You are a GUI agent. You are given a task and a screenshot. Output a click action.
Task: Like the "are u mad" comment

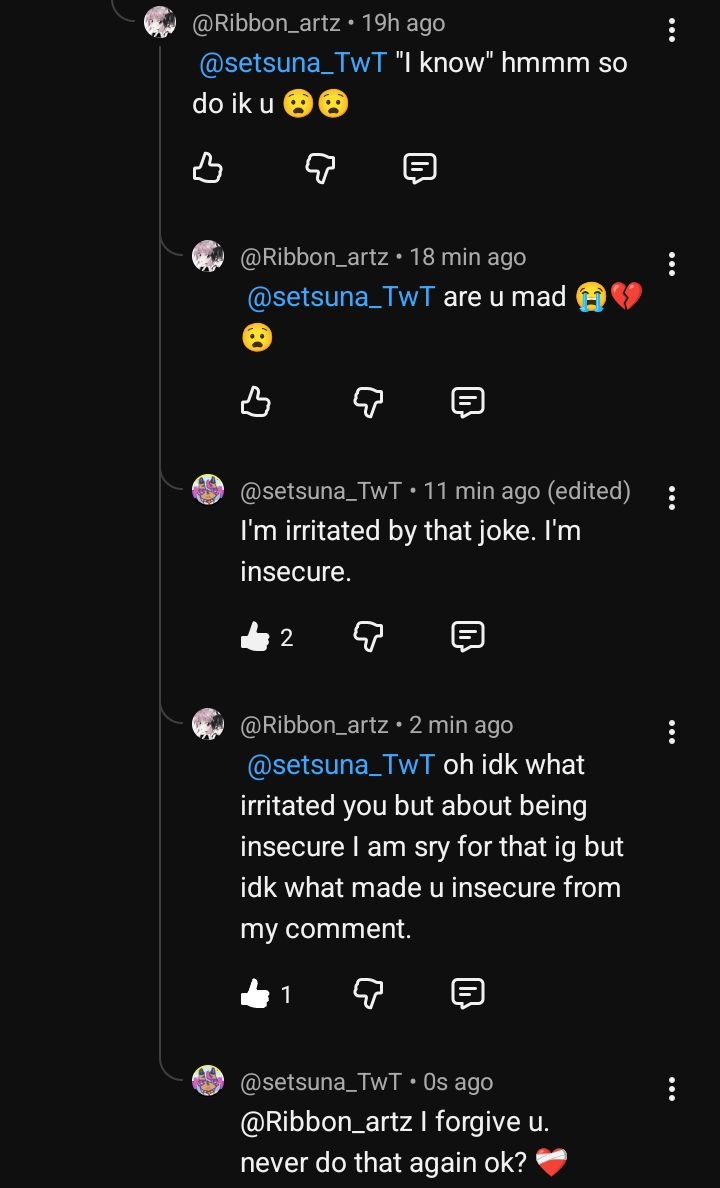click(x=256, y=402)
